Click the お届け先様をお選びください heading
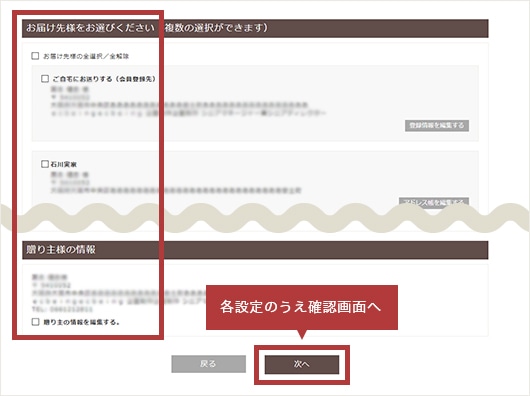Image resolution: width=530 pixels, height=396 pixels. click(255, 28)
